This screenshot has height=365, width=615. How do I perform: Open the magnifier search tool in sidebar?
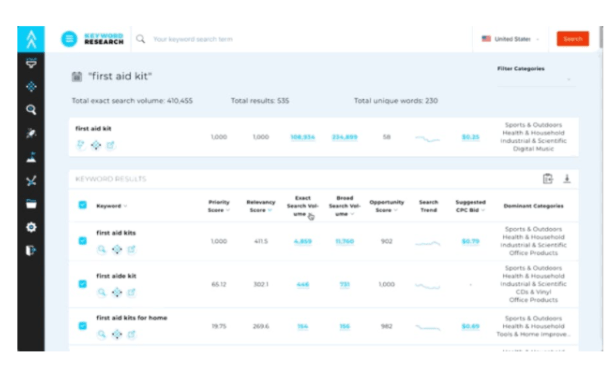pyautogui.click(x=31, y=110)
